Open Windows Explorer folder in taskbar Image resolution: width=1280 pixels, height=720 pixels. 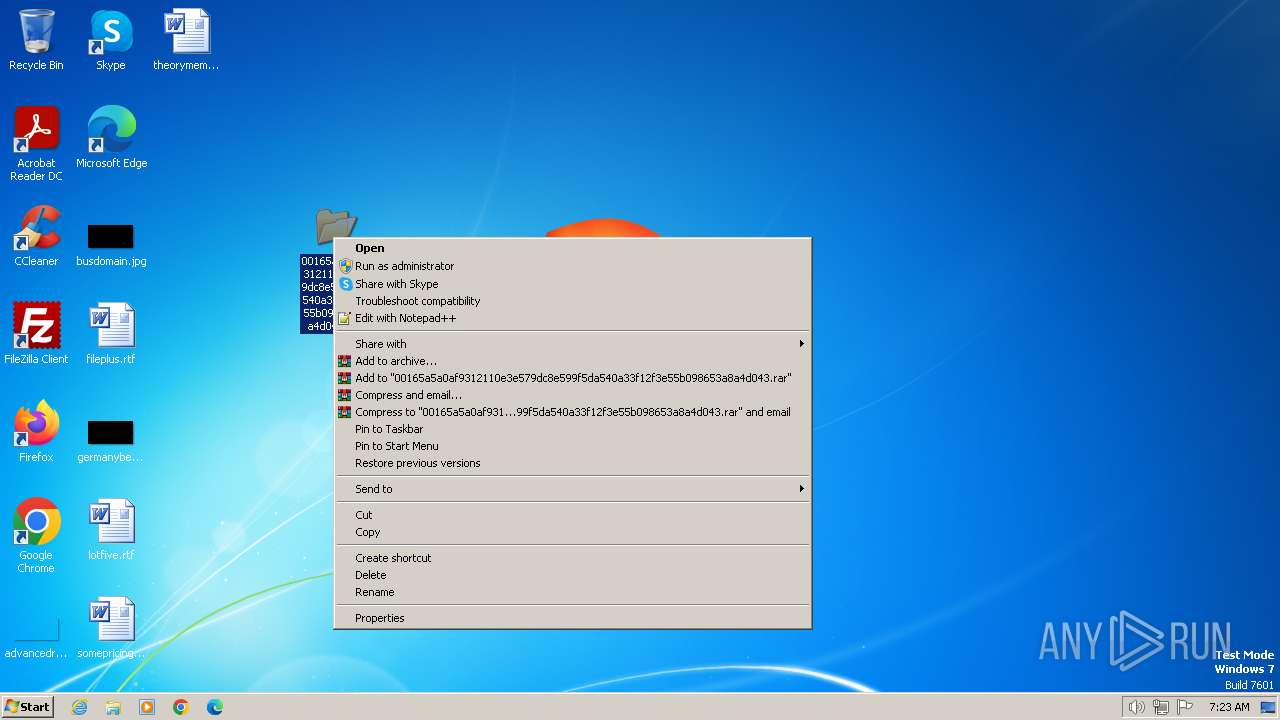113,707
